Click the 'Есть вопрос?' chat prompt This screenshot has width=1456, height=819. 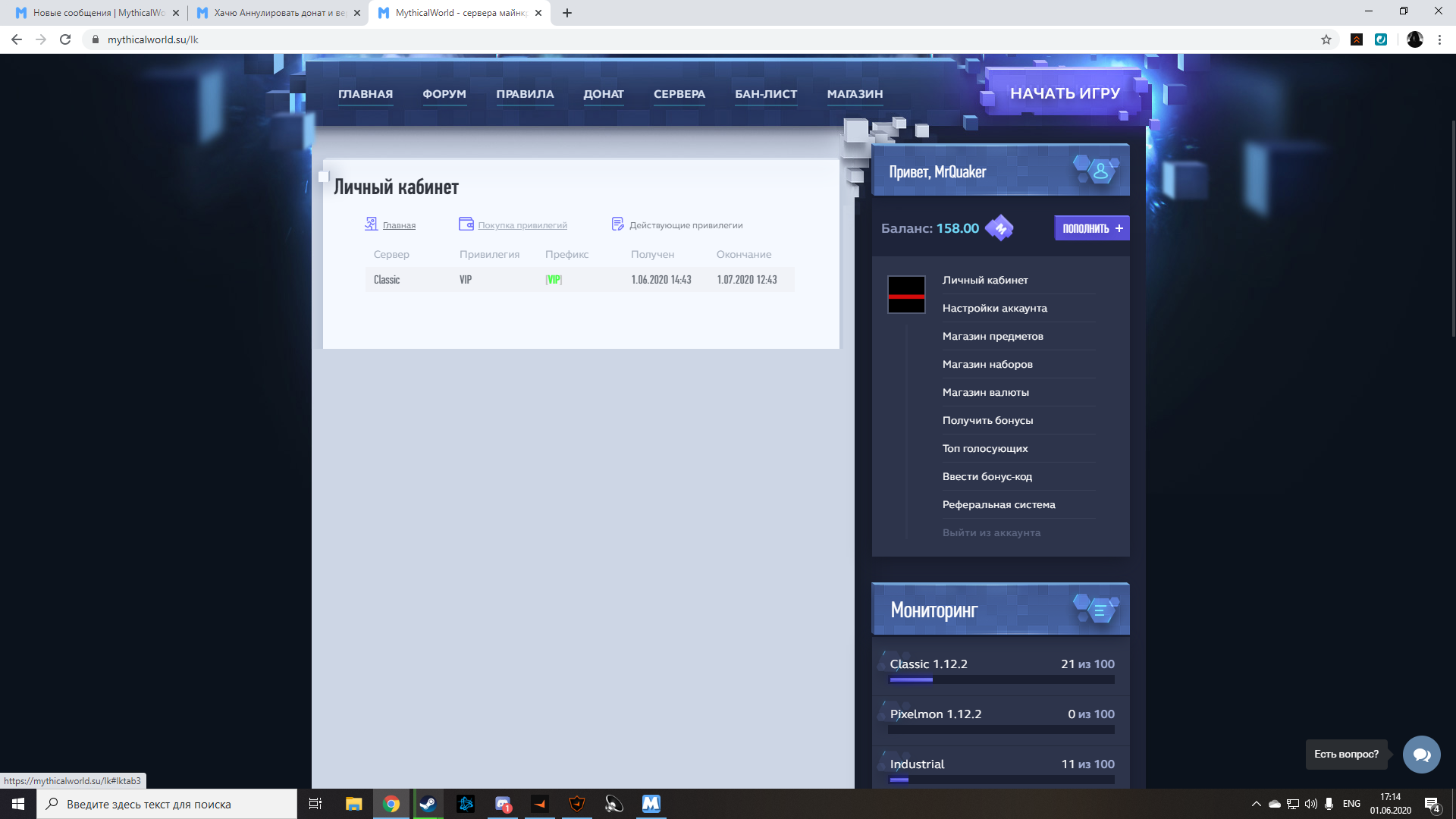pyautogui.click(x=1346, y=755)
